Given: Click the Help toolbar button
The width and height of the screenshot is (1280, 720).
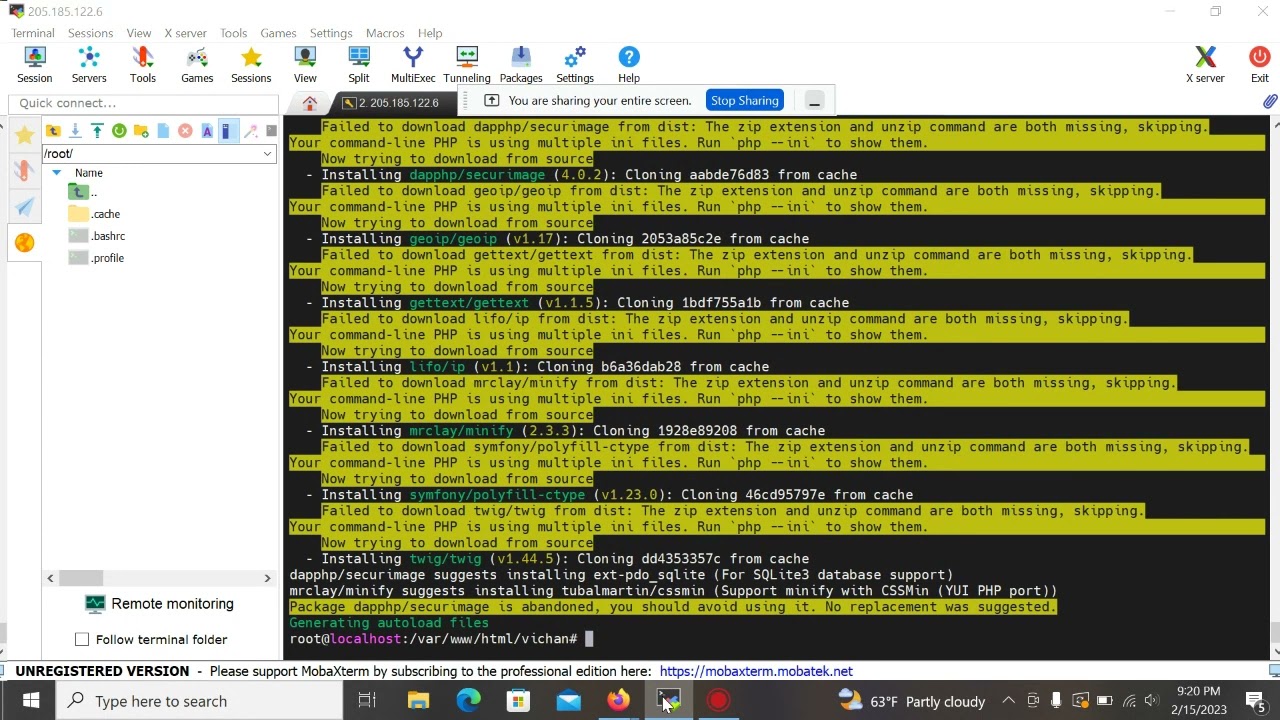Looking at the screenshot, I should (629, 65).
